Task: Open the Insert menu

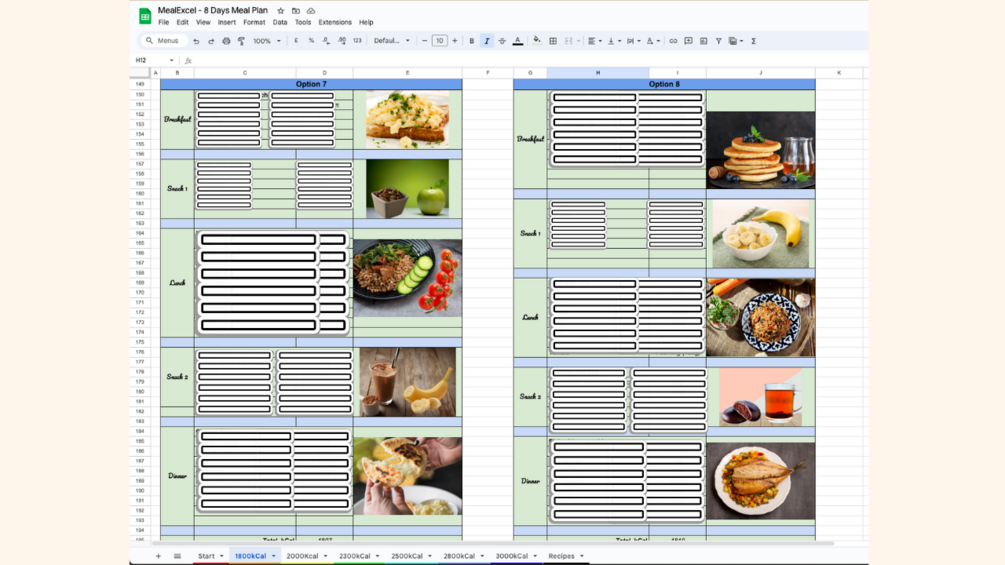Action: [226, 22]
